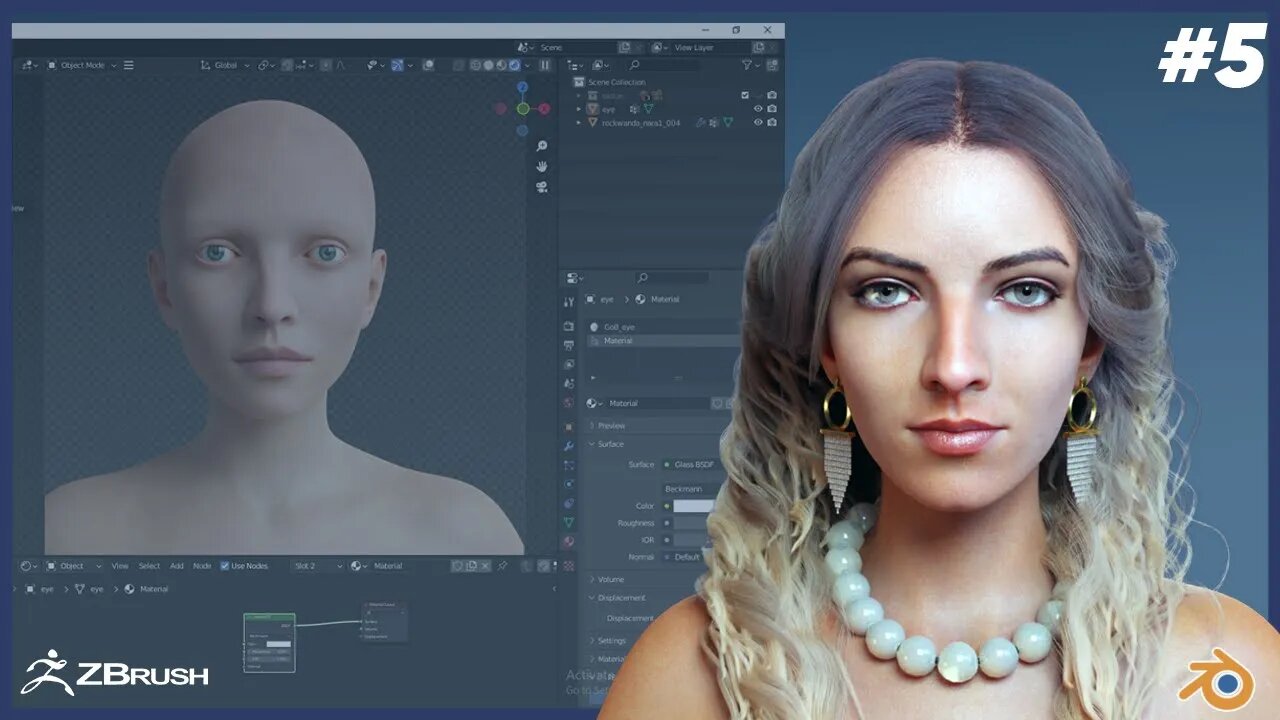The height and width of the screenshot is (720, 1280).
Task: Click the Scene name field
Action: pos(575,47)
